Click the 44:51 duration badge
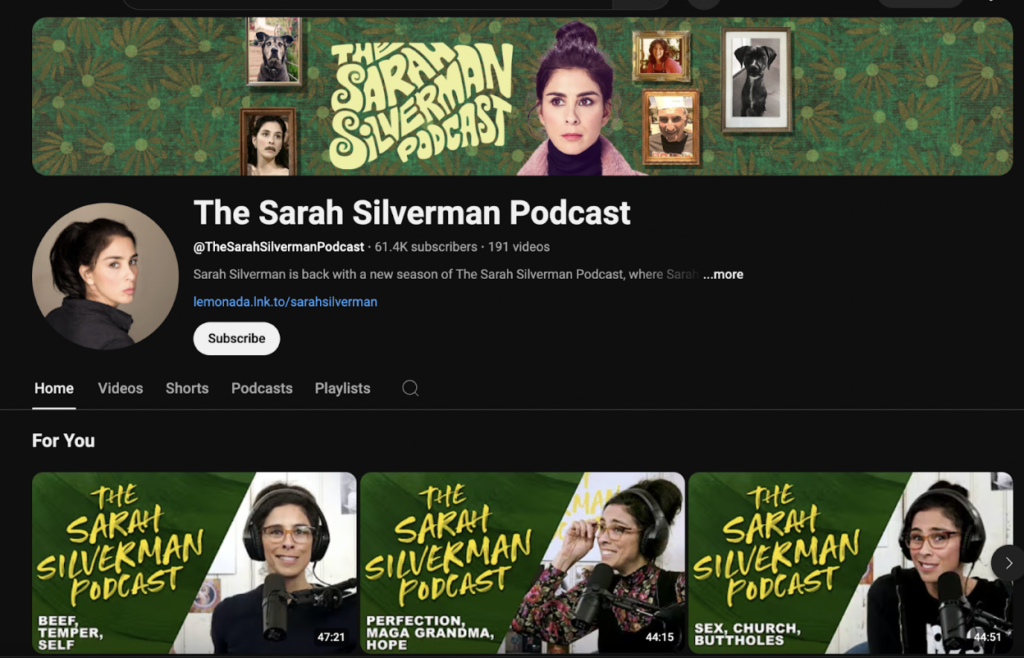This screenshot has width=1024, height=658. pos(987,636)
